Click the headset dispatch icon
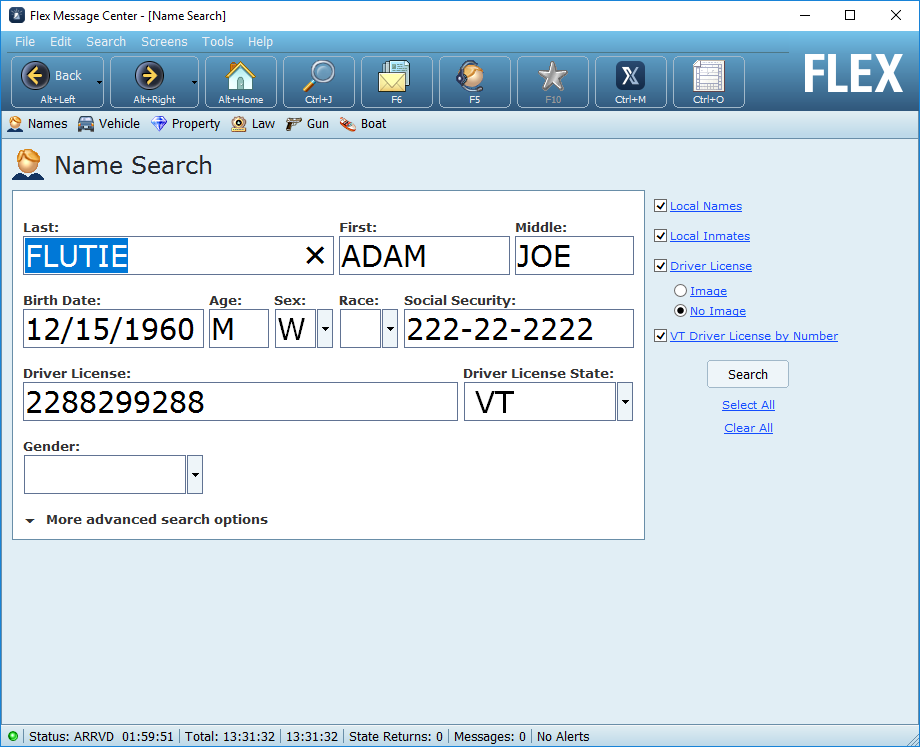 (x=474, y=76)
